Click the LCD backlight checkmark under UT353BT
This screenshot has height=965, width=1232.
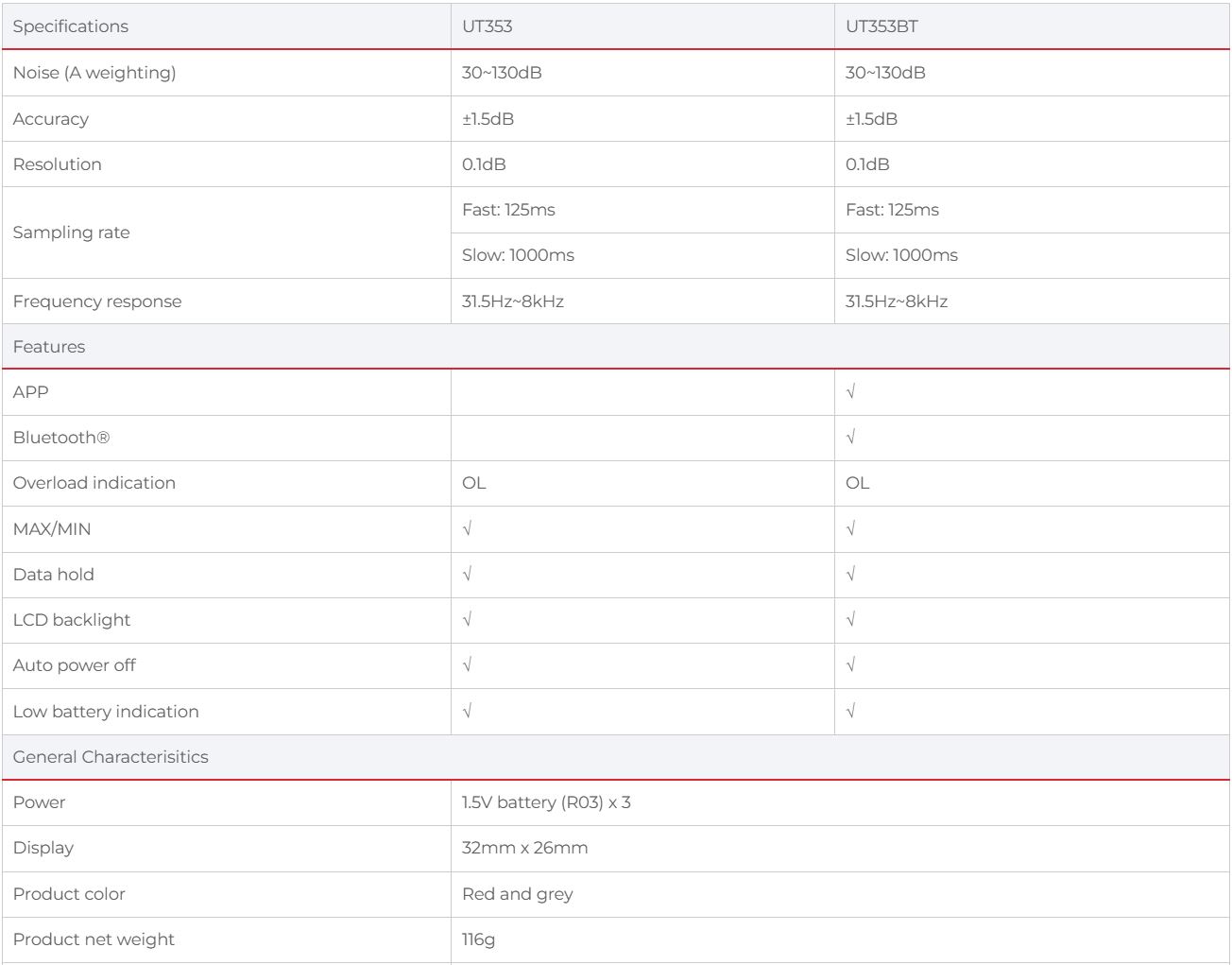851,620
